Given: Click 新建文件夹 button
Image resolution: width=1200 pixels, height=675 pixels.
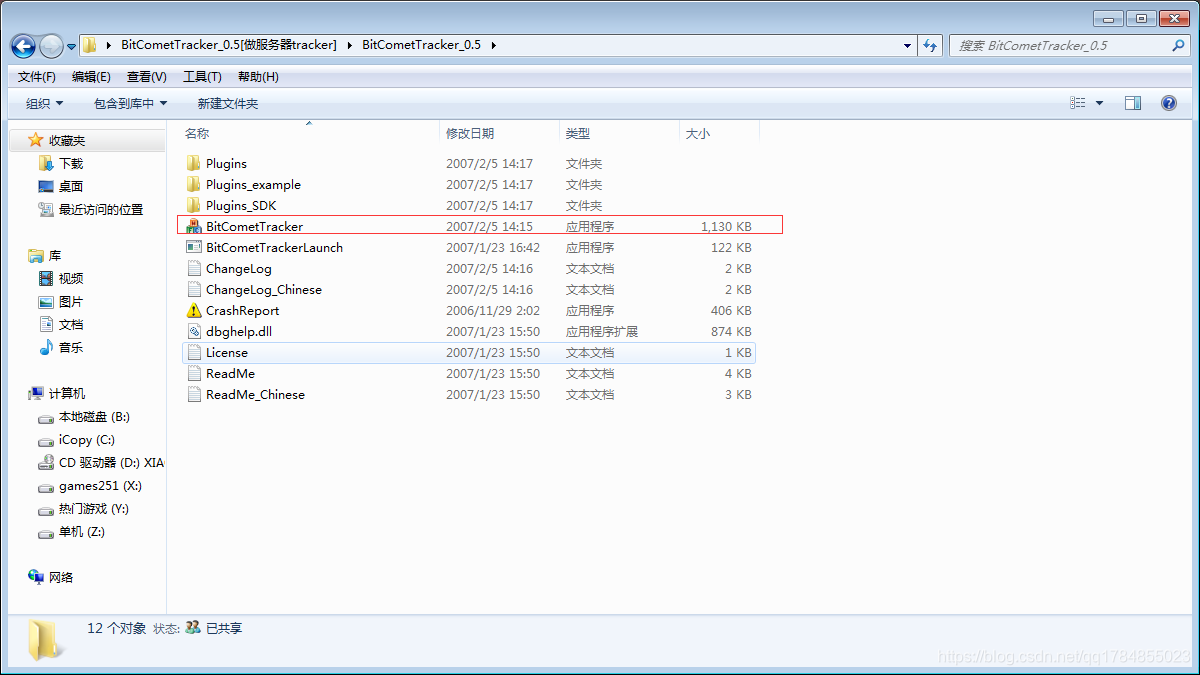Looking at the screenshot, I should click(x=228, y=103).
